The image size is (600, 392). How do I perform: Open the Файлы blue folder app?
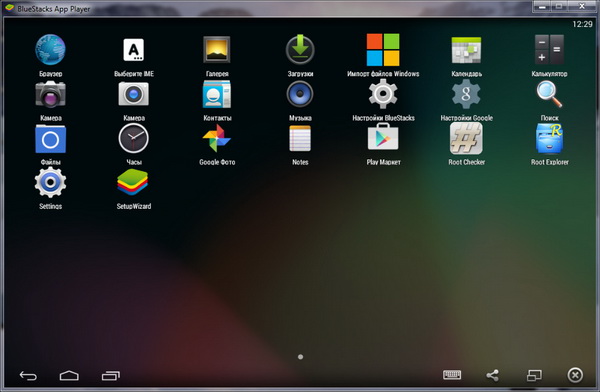(x=50, y=139)
